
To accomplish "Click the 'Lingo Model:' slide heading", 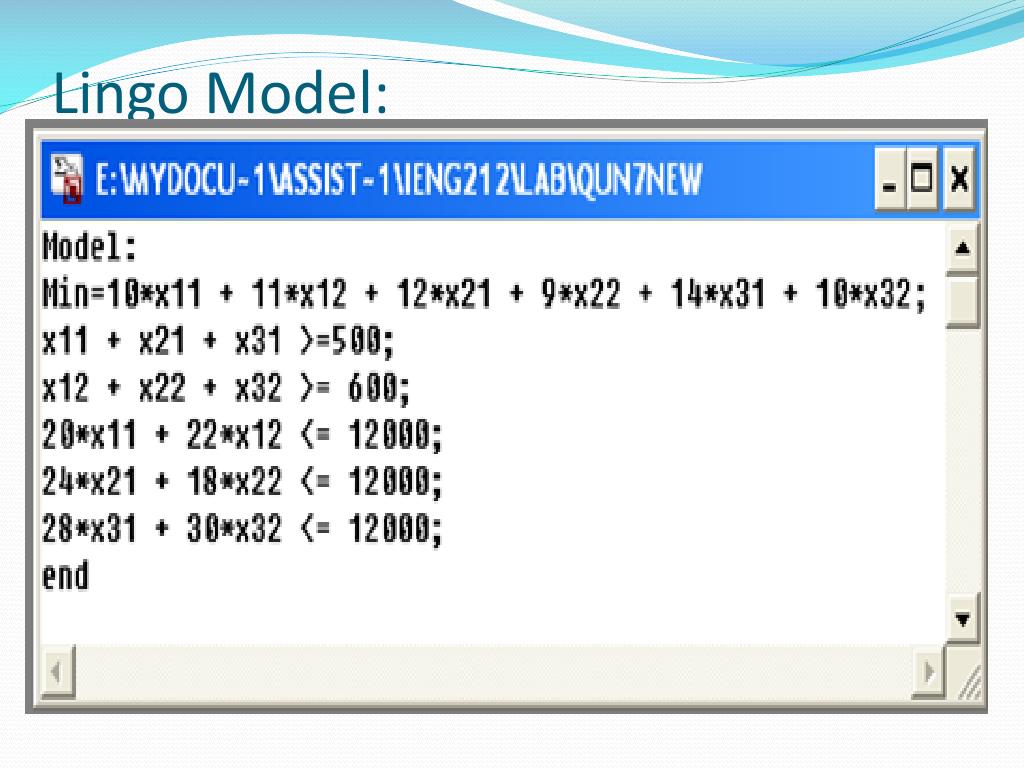I will [221, 93].
